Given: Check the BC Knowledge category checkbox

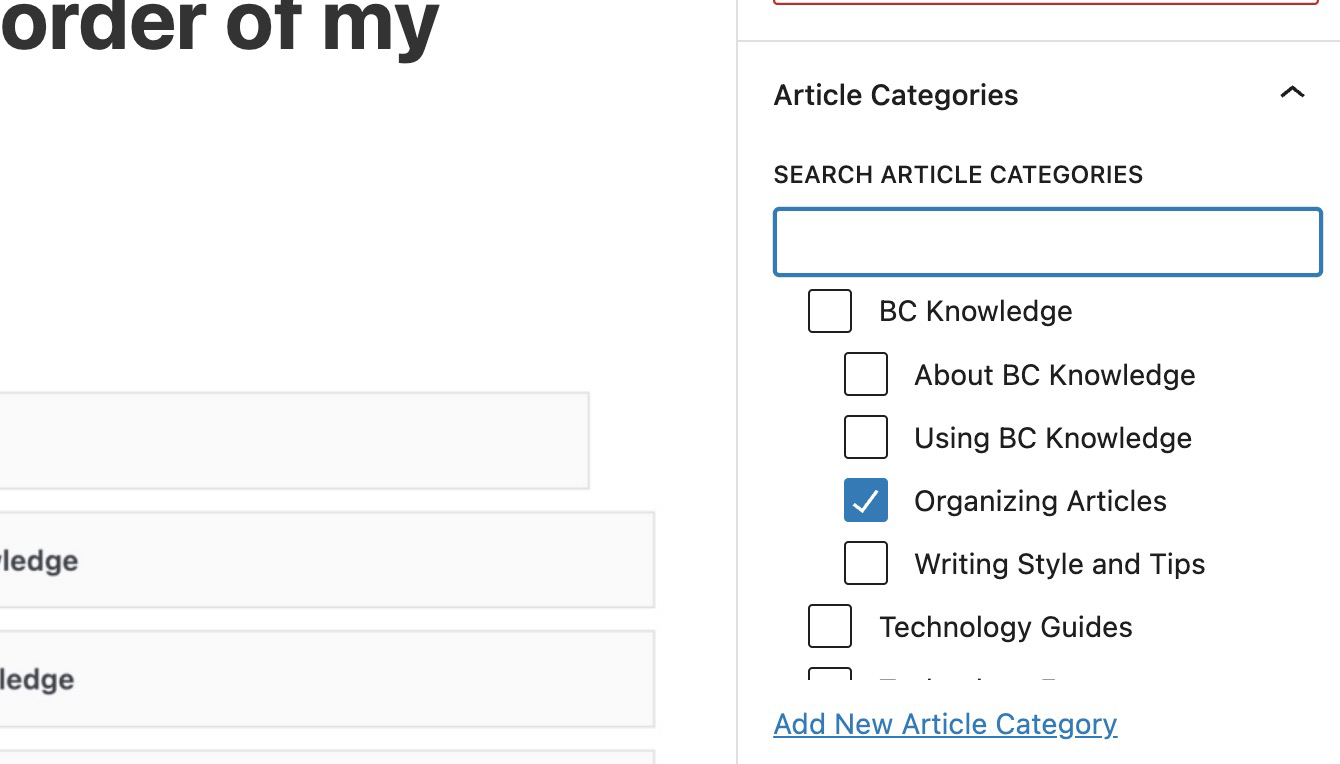Looking at the screenshot, I should pyautogui.click(x=829, y=311).
